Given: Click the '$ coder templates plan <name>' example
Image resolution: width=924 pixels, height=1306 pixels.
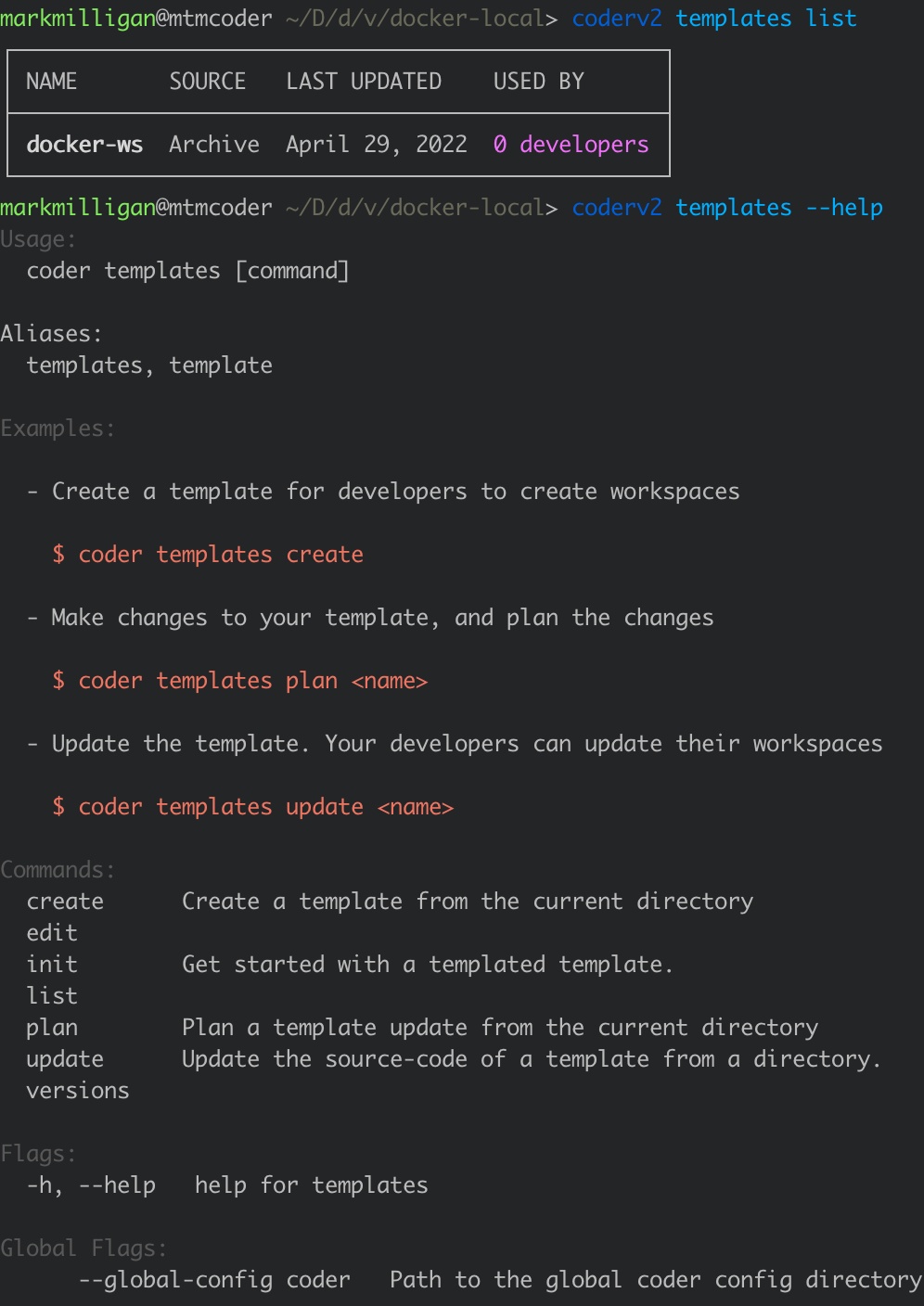Looking at the screenshot, I should coord(240,681).
